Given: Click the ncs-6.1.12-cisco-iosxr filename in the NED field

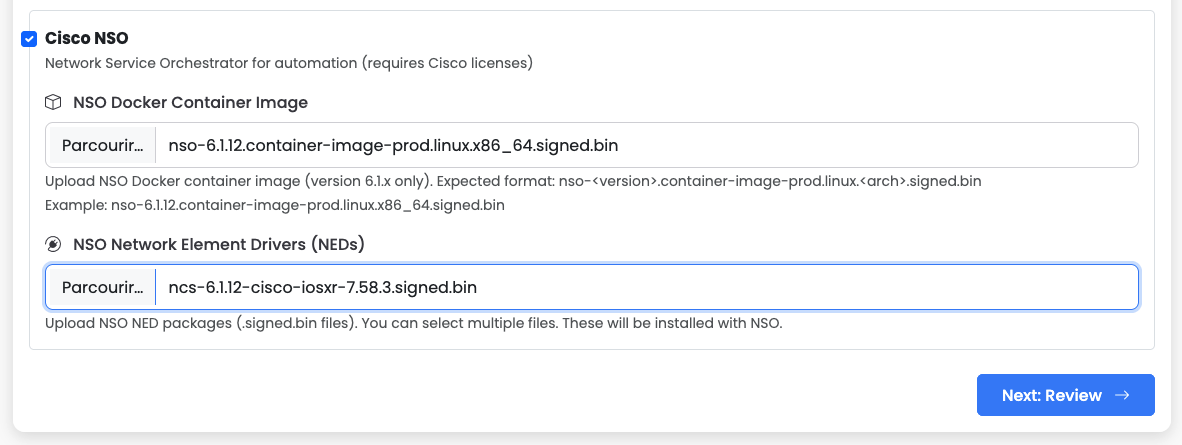Looking at the screenshot, I should tap(323, 288).
